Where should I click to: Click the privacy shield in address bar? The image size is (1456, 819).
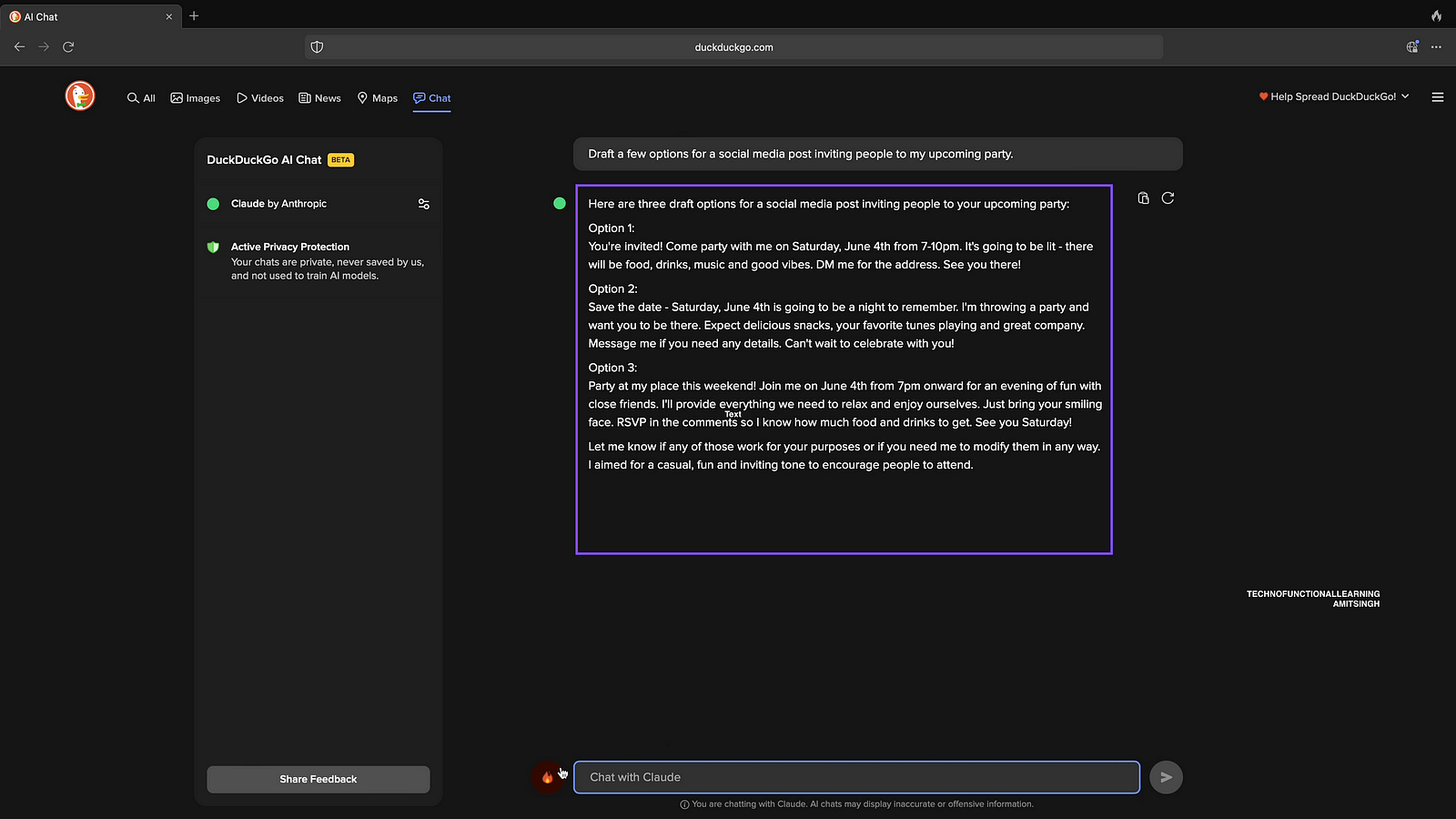click(317, 47)
